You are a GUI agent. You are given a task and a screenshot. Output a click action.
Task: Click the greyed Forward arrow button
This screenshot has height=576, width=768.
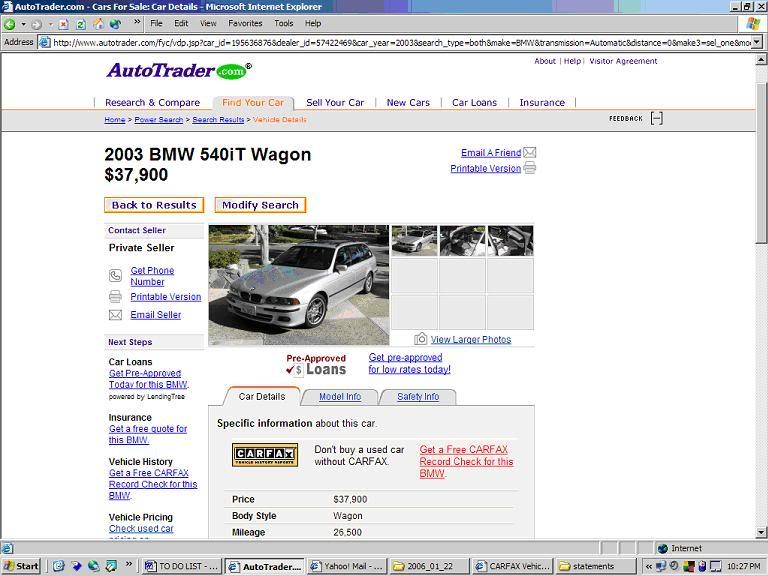37,24
